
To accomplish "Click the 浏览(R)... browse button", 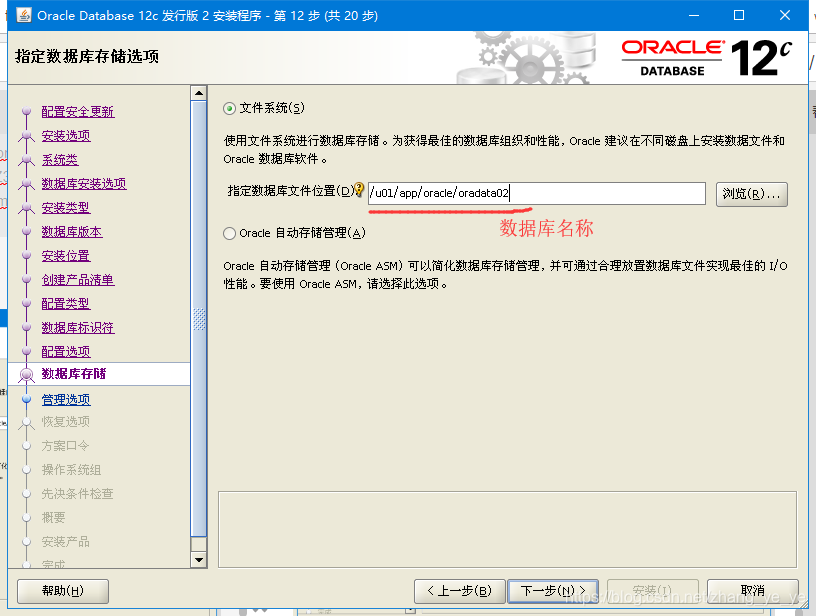I will point(751,194).
